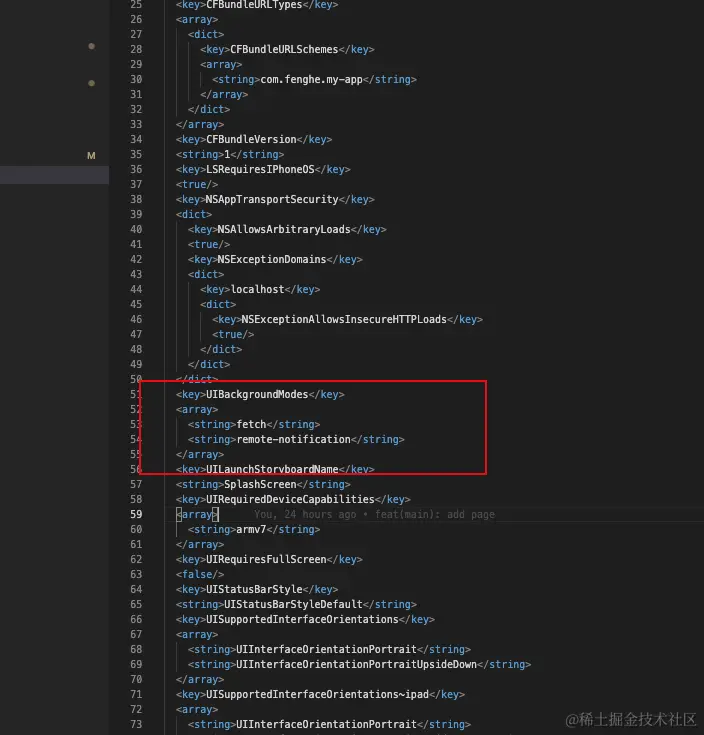704x735 pixels.
Task: Click the array tag on active line 59
Action: pos(197,514)
